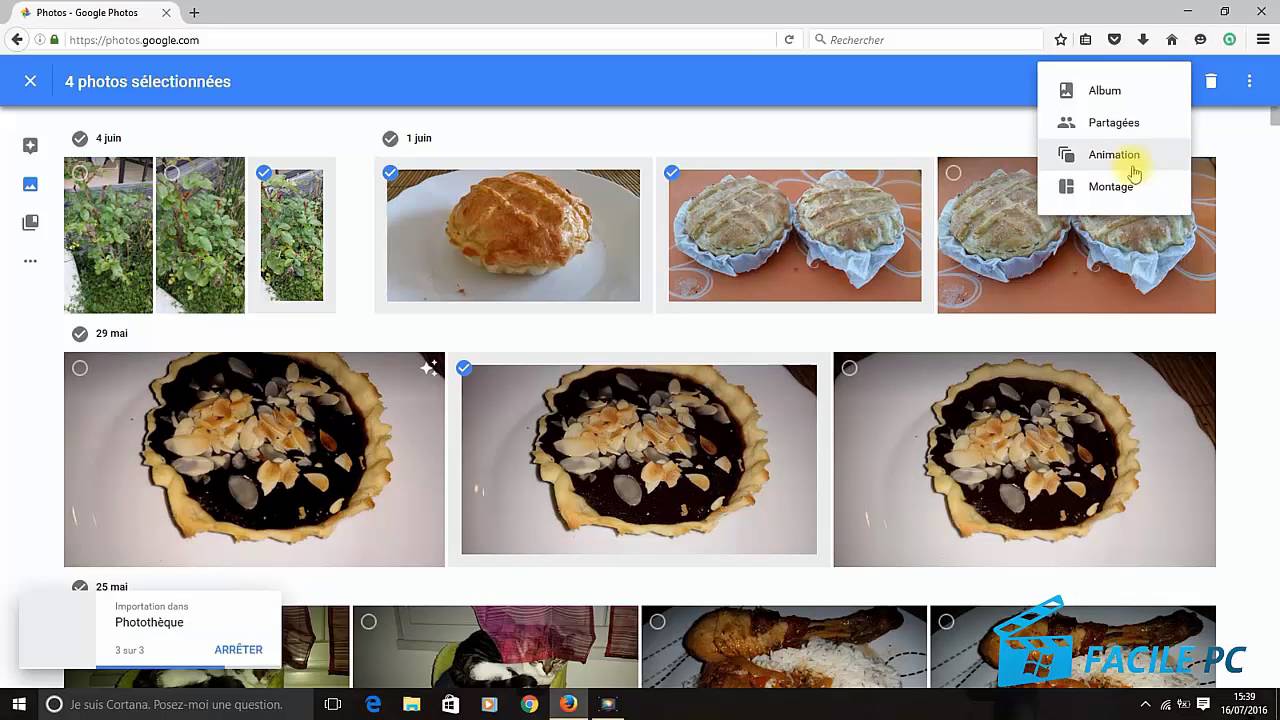
Task: Open the notification center icon
Action: pyautogui.click(x=1203, y=704)
